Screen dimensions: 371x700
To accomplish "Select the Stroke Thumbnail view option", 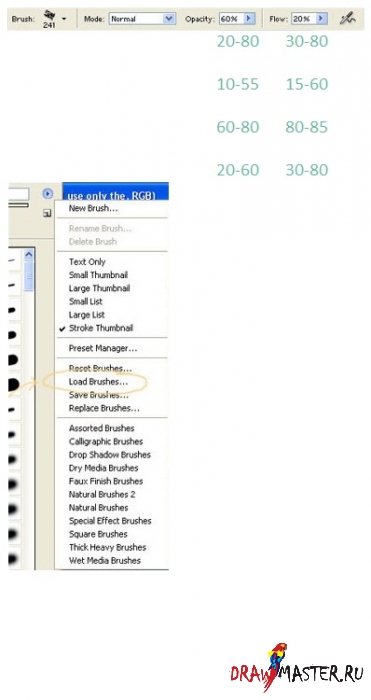I will (x=101, y=328).
